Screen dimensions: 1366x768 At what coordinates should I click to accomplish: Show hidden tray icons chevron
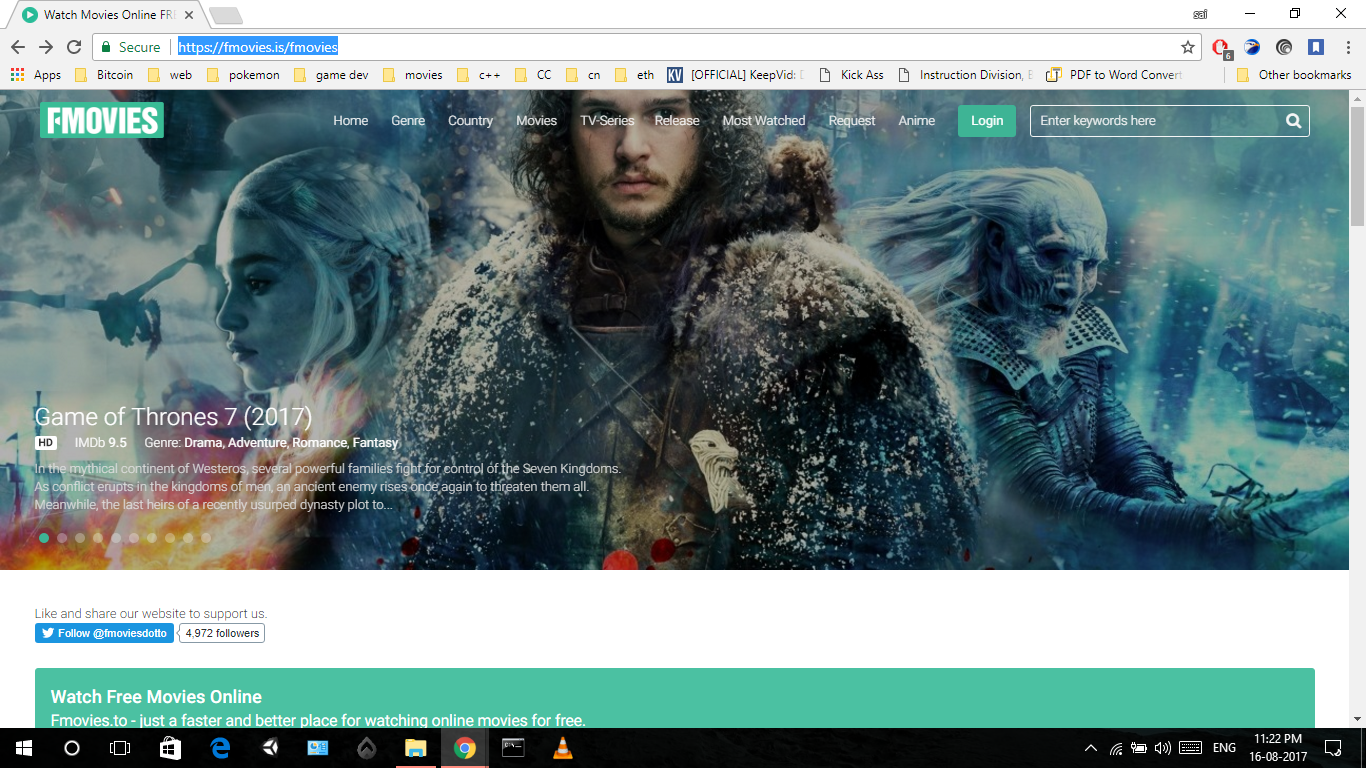1090,748
